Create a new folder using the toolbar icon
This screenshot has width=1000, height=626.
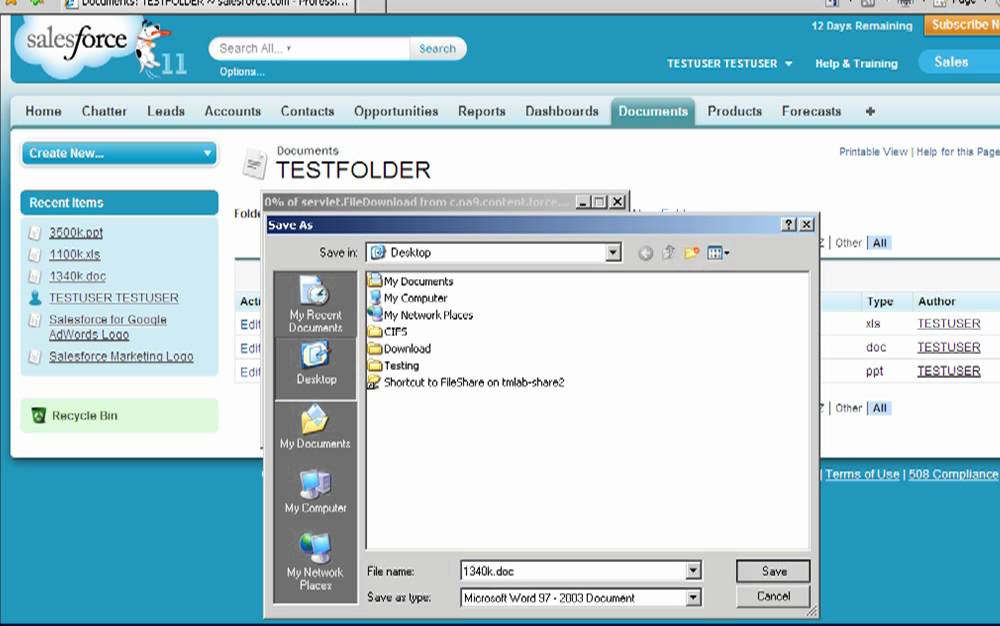point(691,253)
